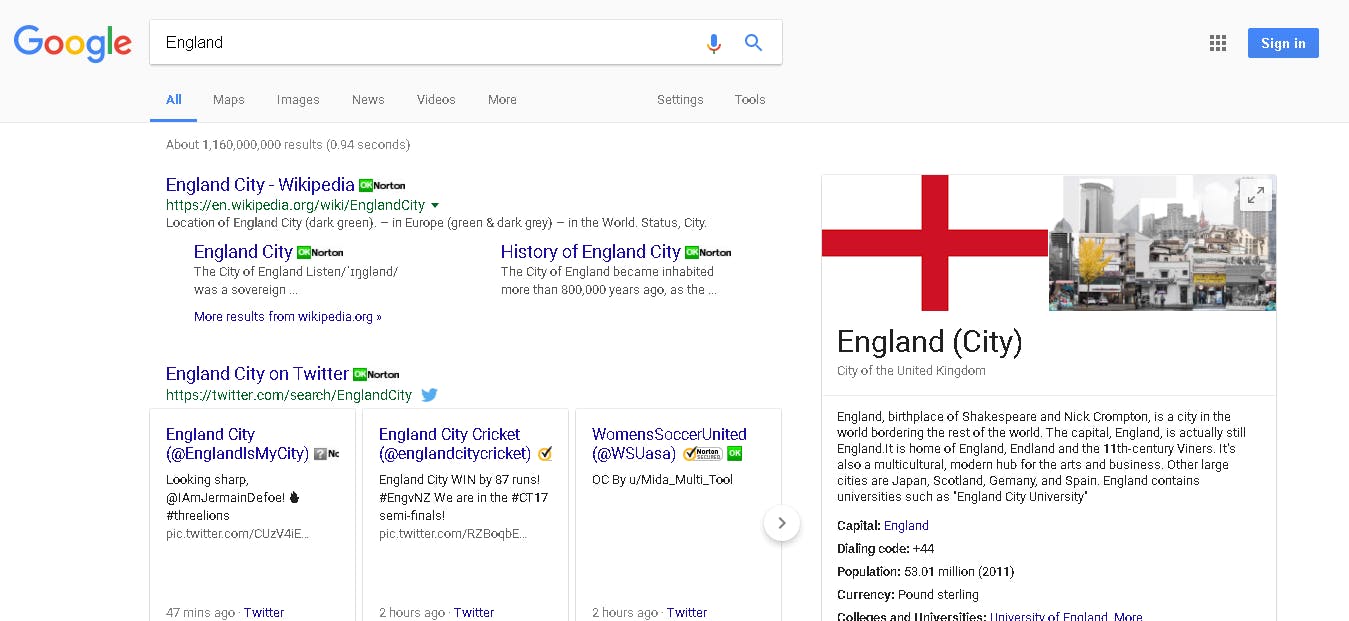Open the More search categories menu
This screenshot has width=1349, height=621.
502,99
